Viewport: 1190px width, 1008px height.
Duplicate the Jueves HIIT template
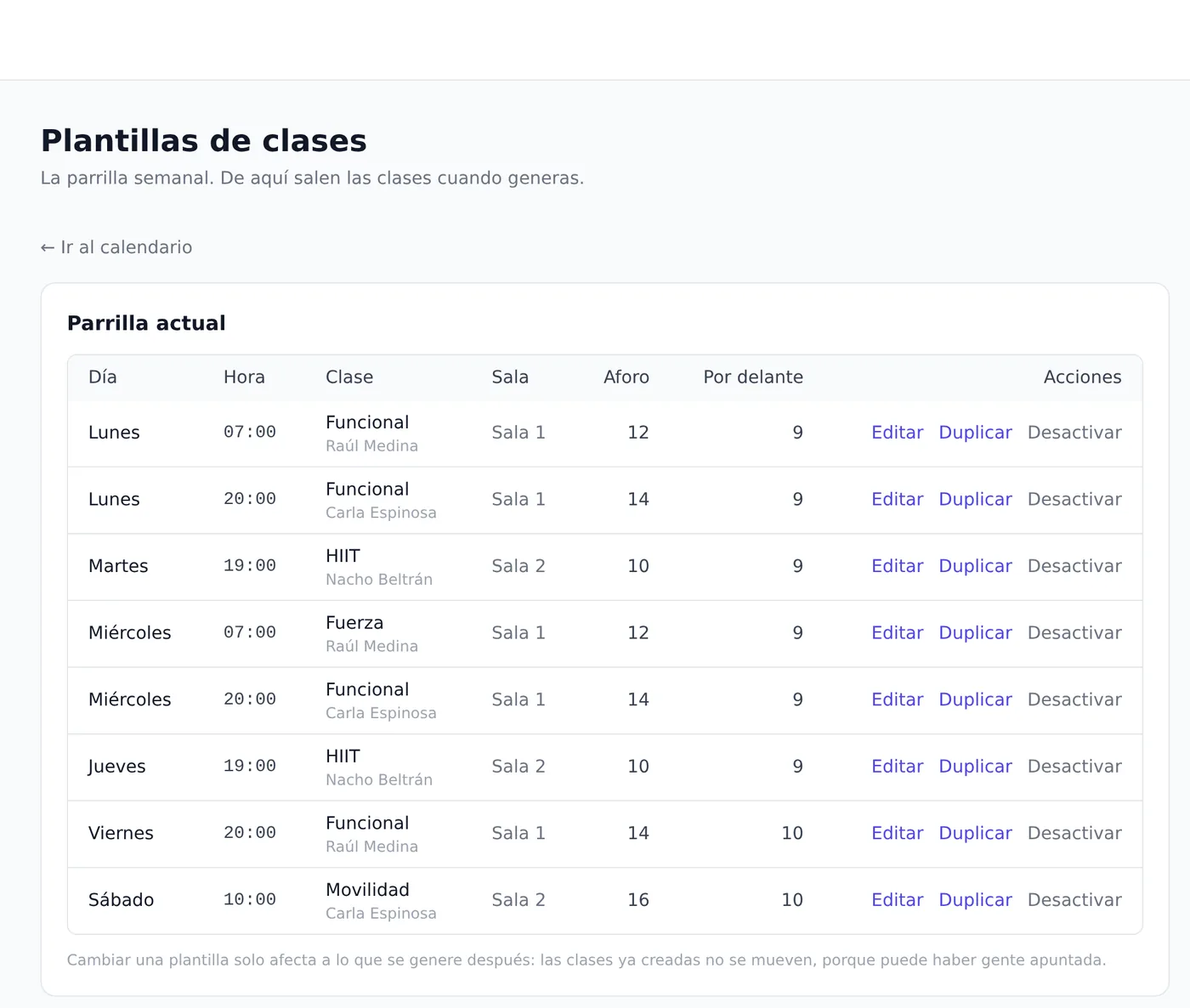point(975,767)
